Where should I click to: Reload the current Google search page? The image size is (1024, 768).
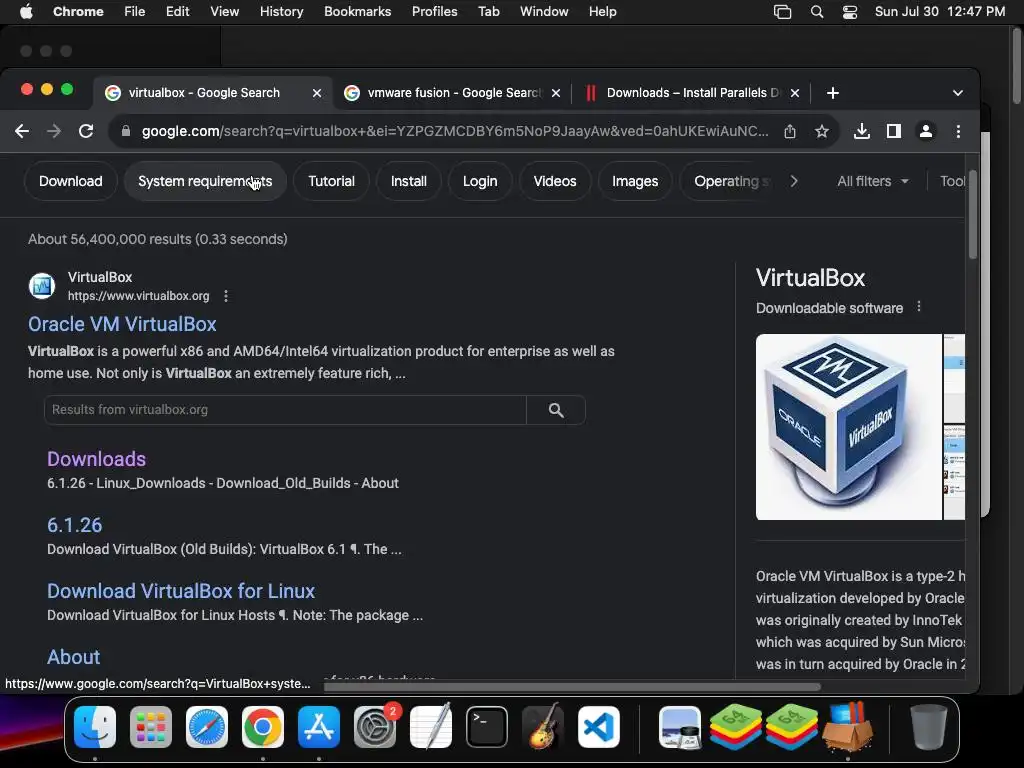click(86, 131)
